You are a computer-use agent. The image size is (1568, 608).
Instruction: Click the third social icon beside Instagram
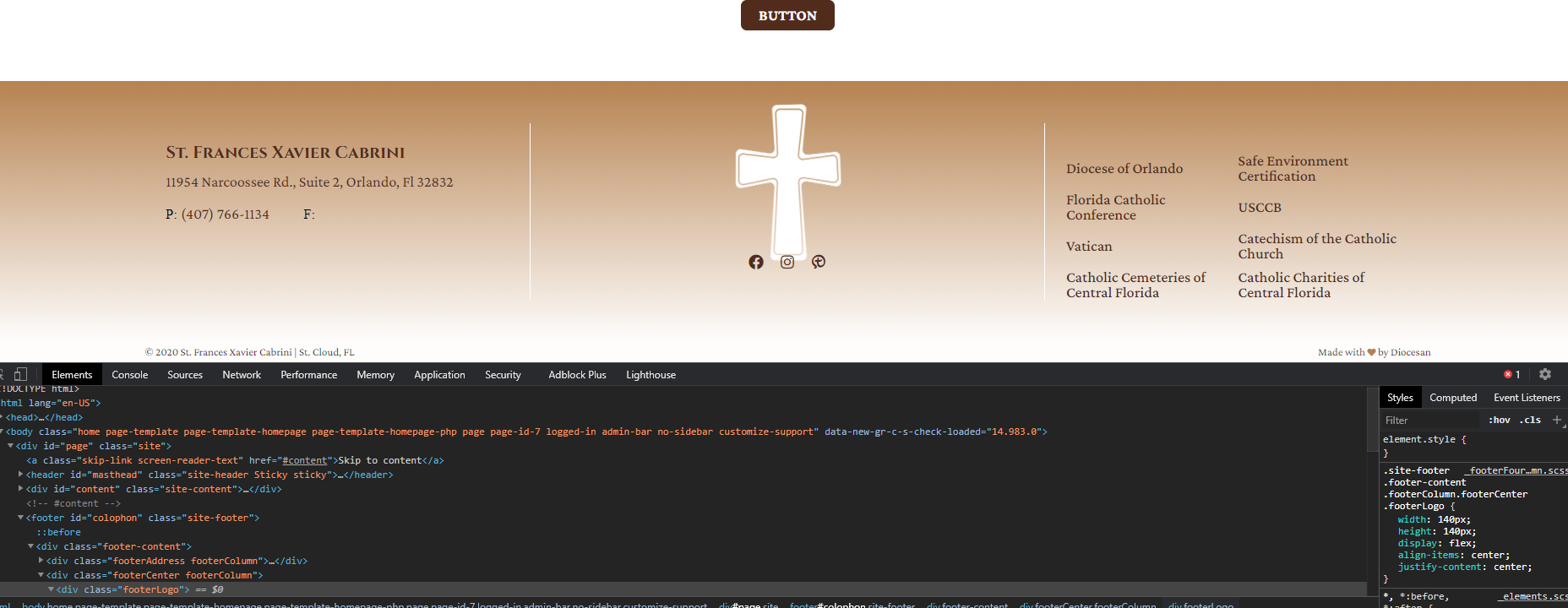819,262
